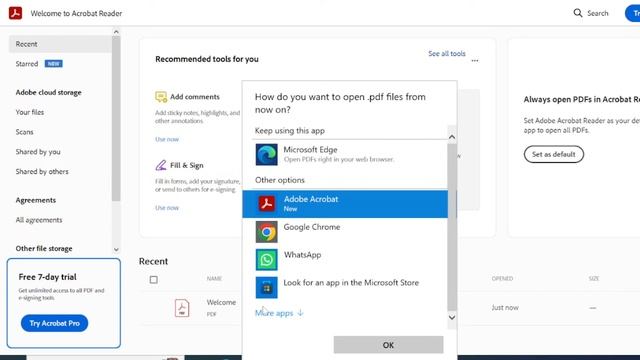The image size is (640, 360).
Task: Click Use now under Fill & Sign
Action: 167,208
